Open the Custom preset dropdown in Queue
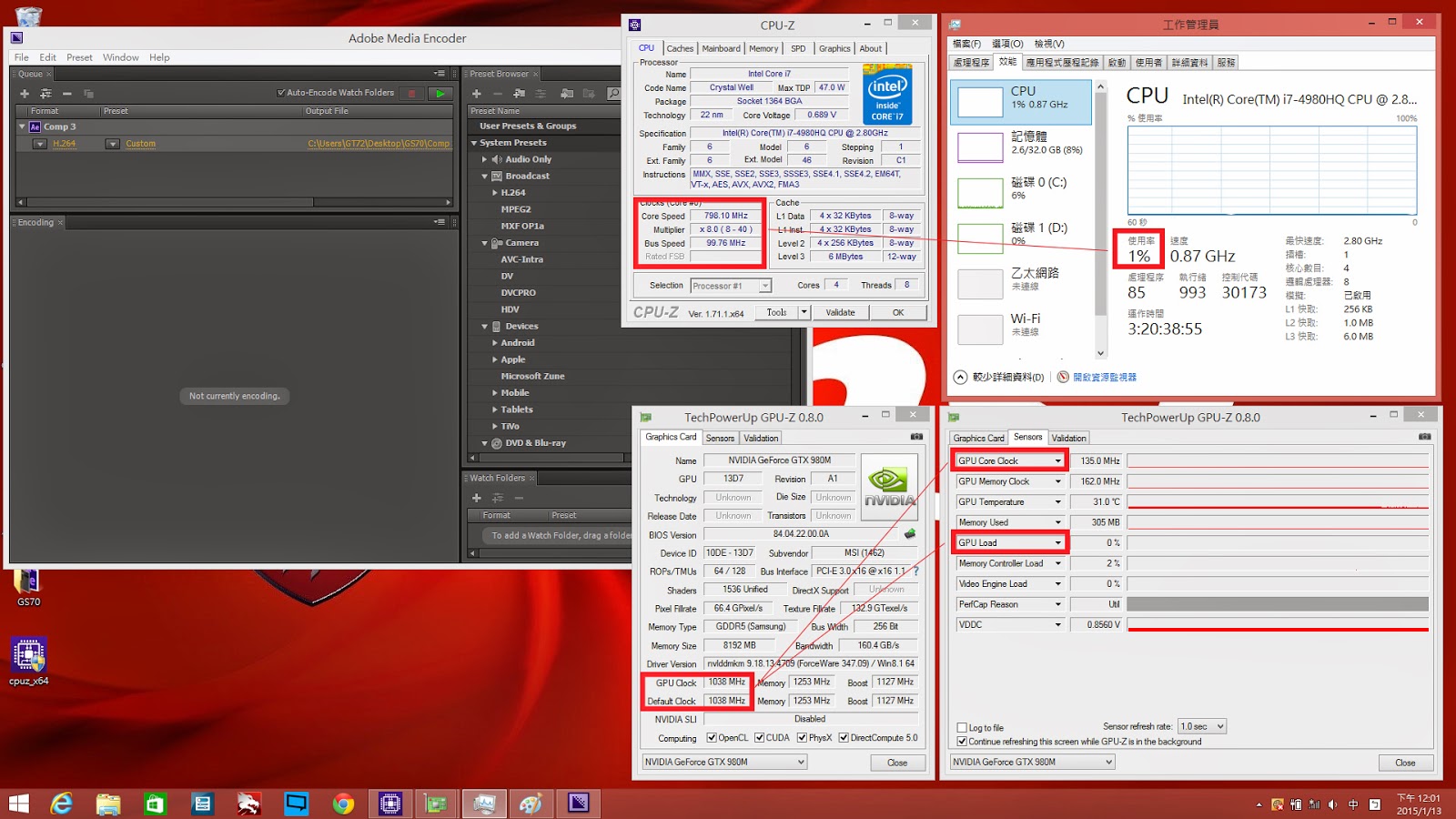 (113, 144)
